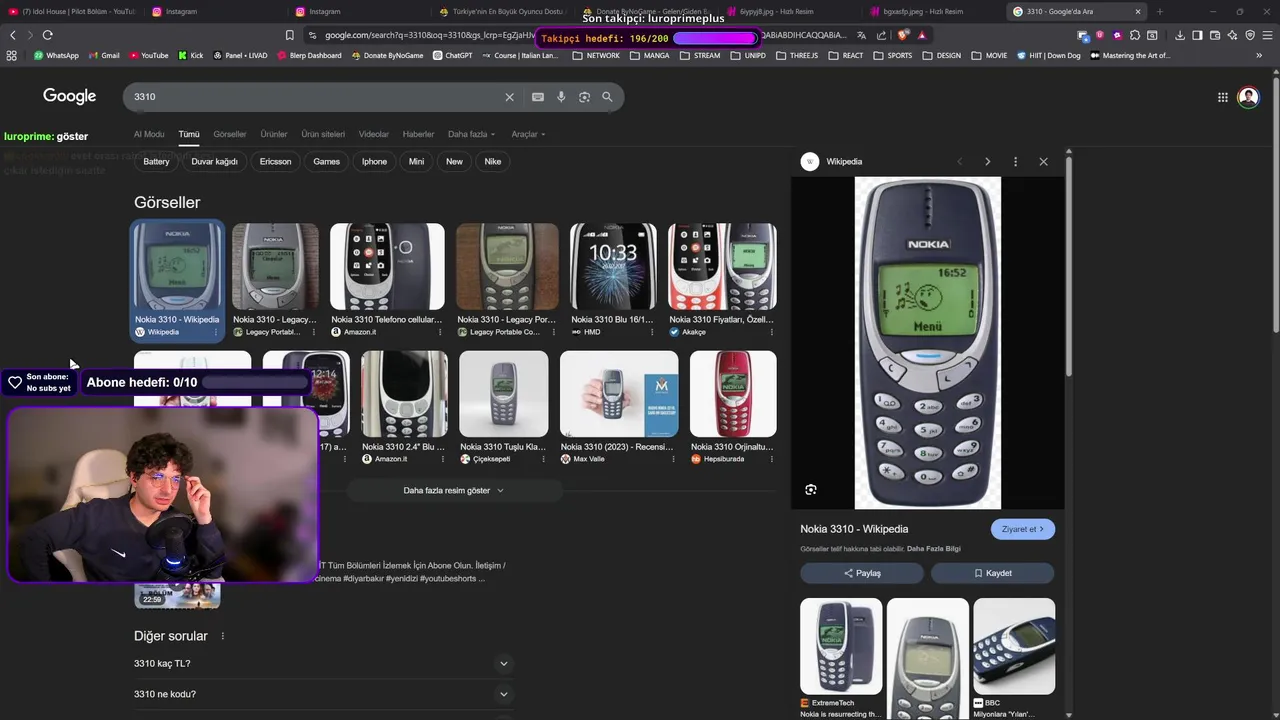Expand the question 3310 ne kodu?
The image size is (1280, 720).
coord(323,694)
